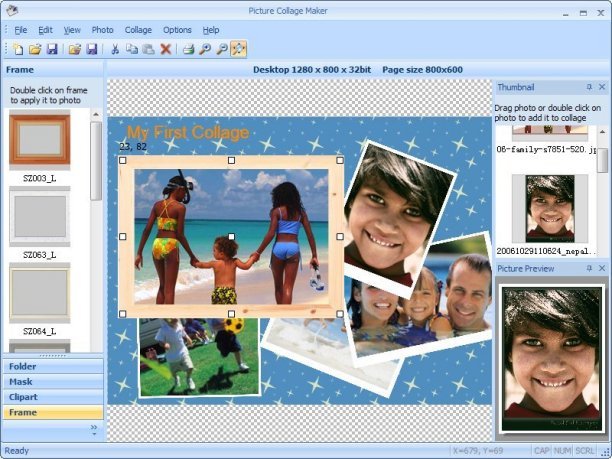
Task: Click the Ready status bar text
Action: click(x=17, y=451)
